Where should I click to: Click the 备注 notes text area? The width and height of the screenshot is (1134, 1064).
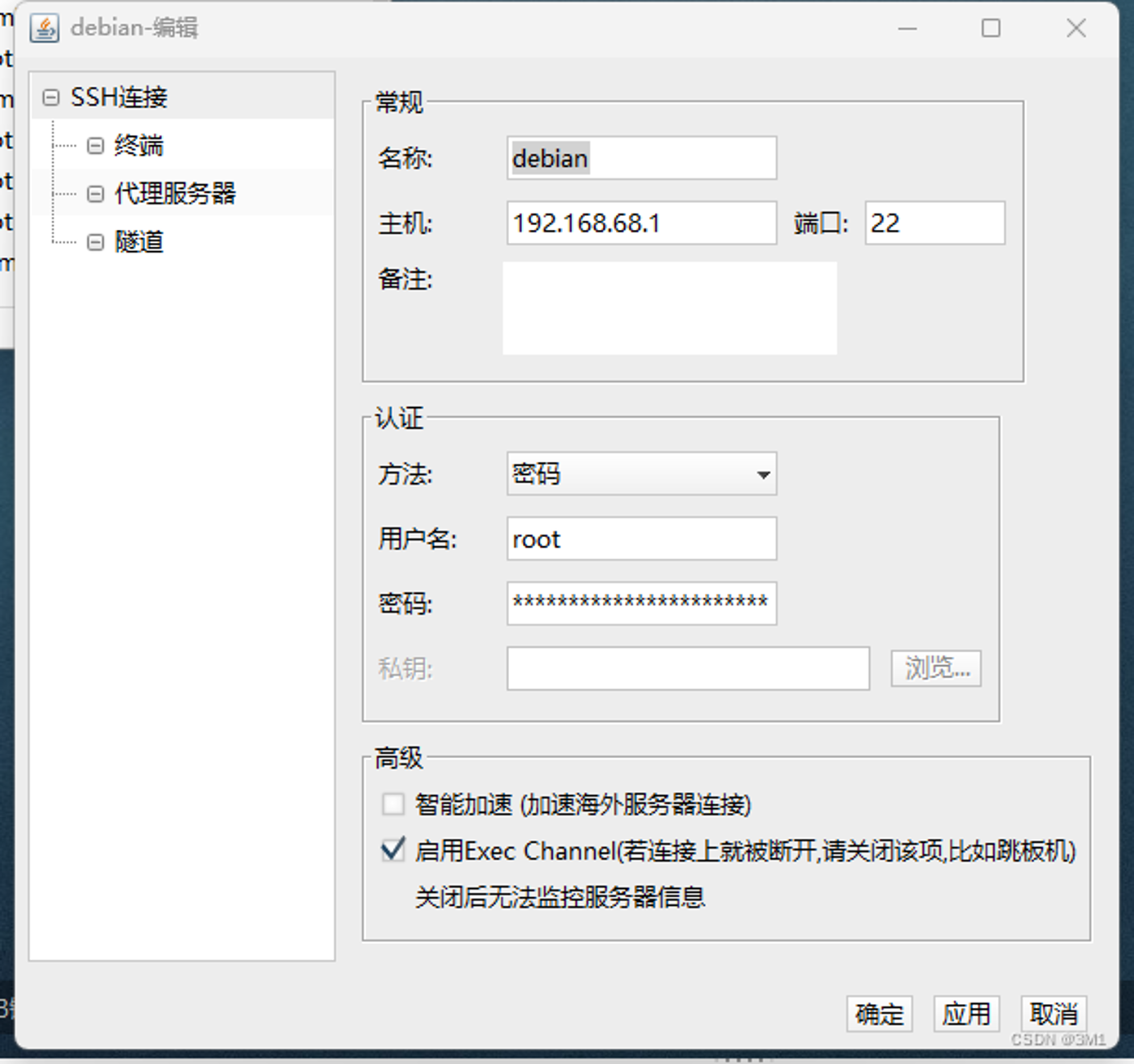pos(670,308)
